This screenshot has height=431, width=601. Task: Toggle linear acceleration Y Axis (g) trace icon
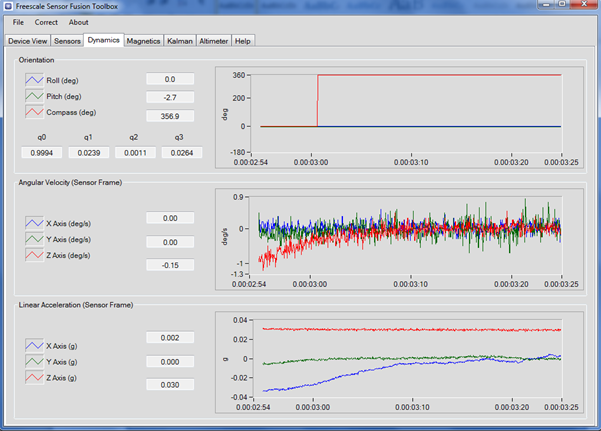(x=34, y=362)
